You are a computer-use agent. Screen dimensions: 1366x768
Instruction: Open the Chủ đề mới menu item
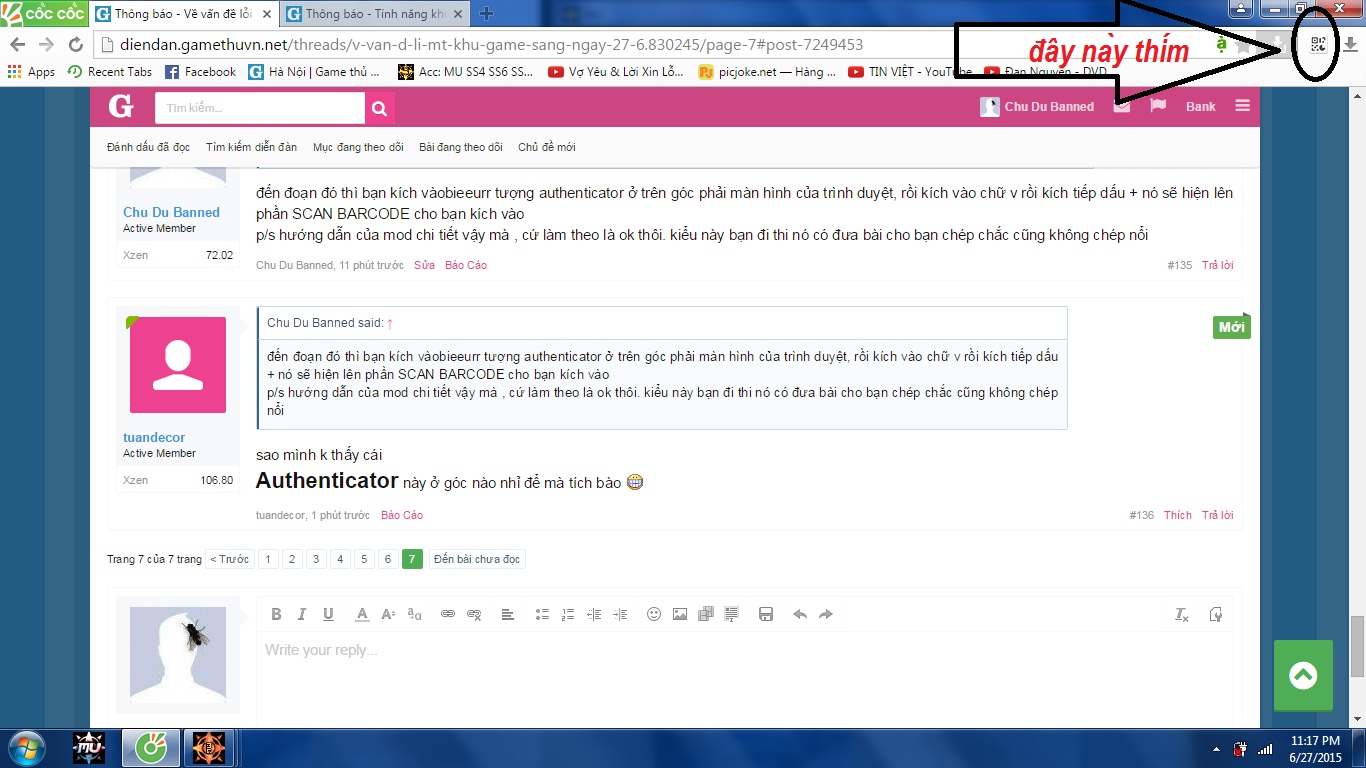[x=546, y=147]
